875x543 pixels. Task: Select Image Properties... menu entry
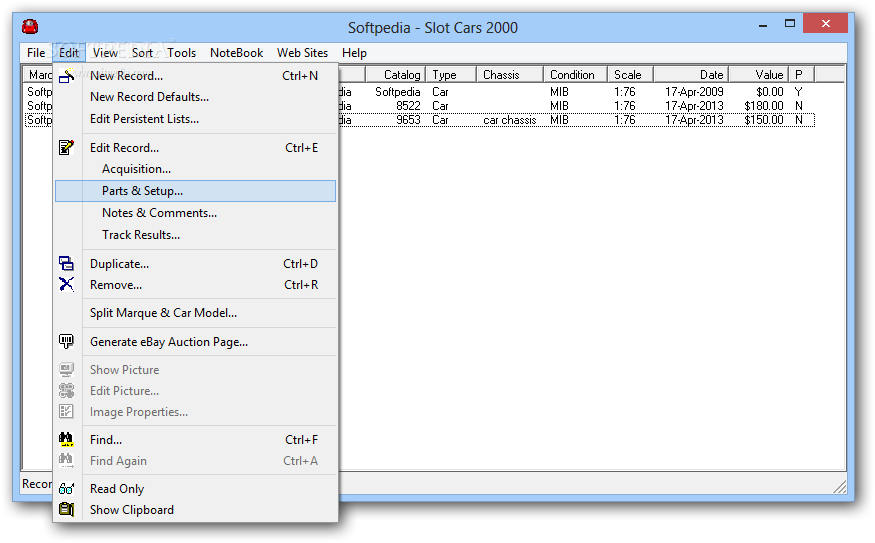pyautogui.click(x=195, y=412)
